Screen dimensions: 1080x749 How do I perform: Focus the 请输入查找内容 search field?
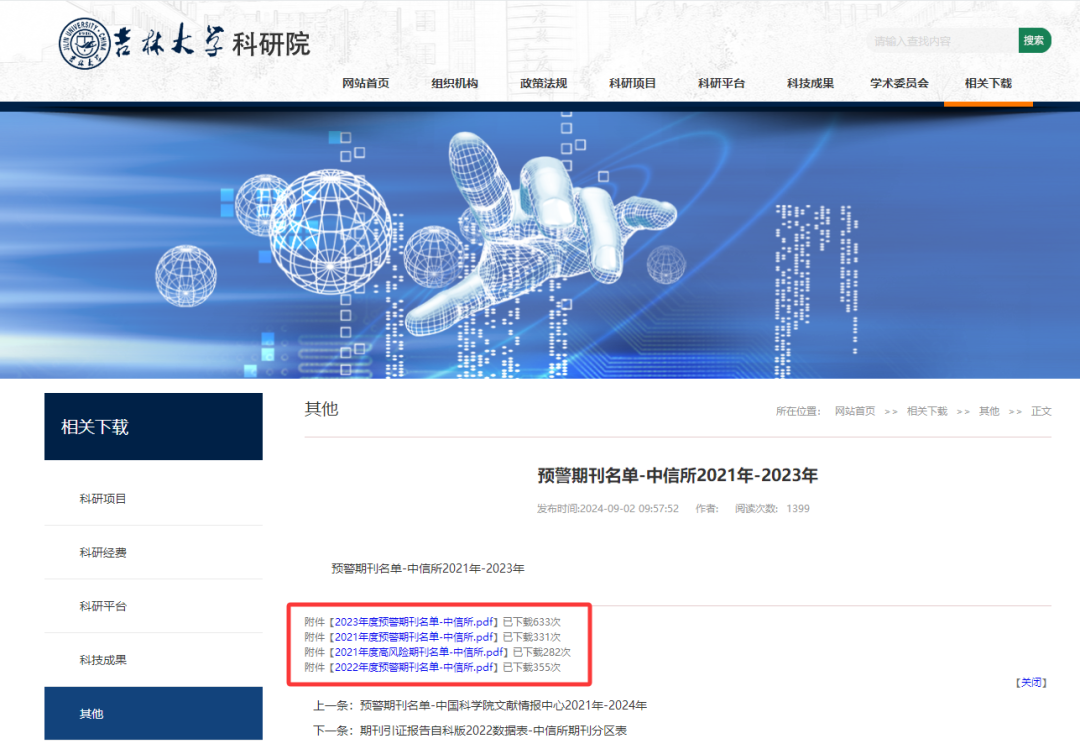click(x=942, y=41)
